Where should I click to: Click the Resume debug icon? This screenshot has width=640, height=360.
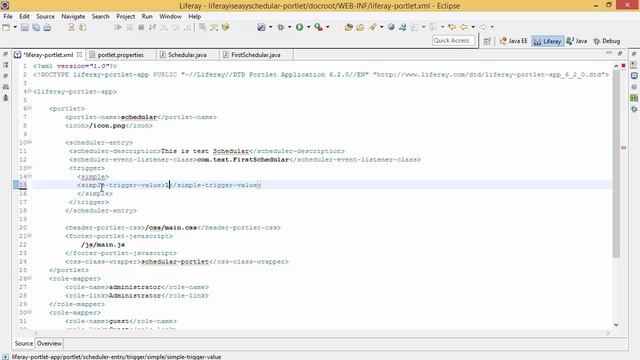coord(118,27)
